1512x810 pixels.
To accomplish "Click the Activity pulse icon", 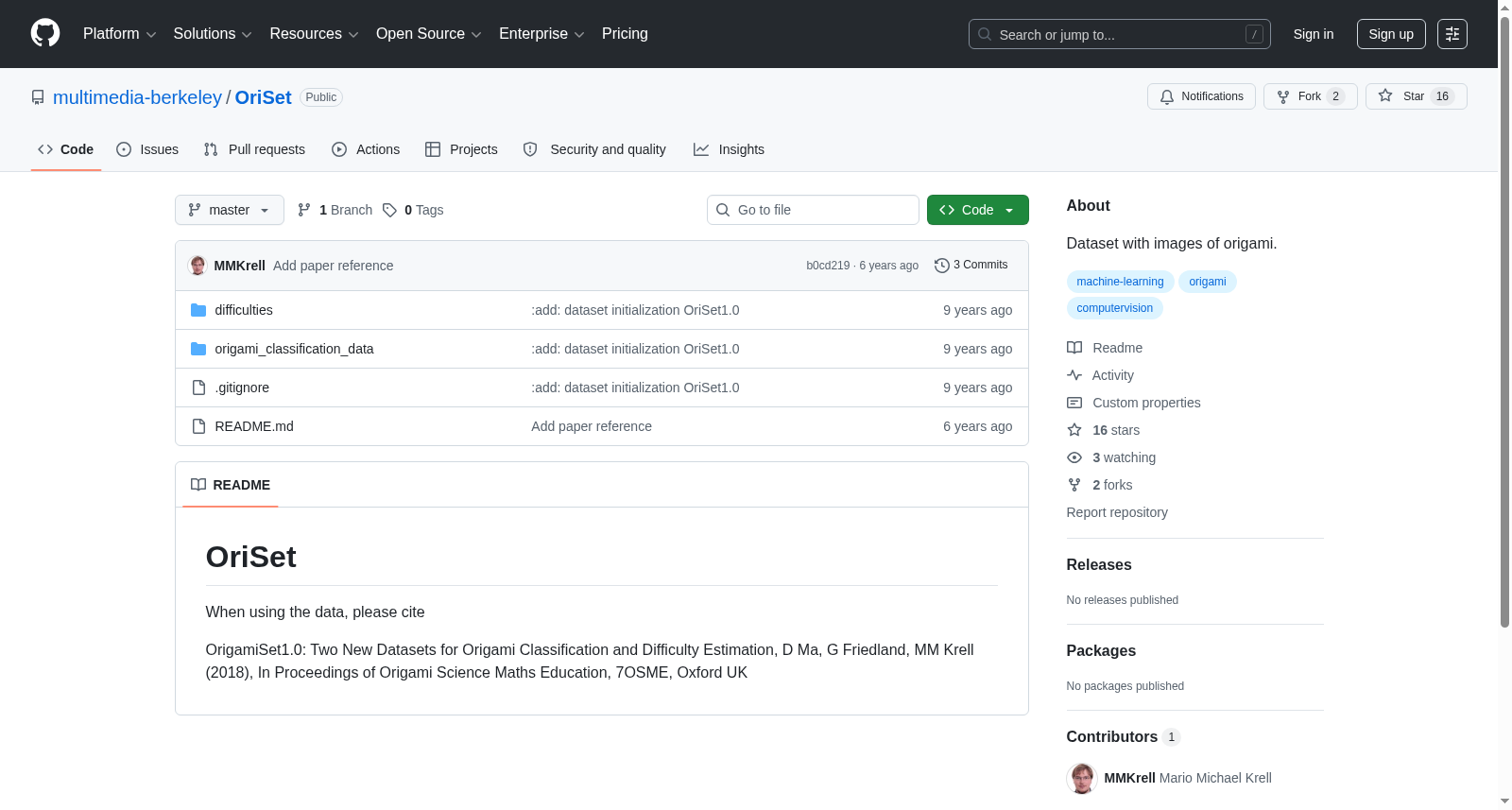I will click(1074, 375).
